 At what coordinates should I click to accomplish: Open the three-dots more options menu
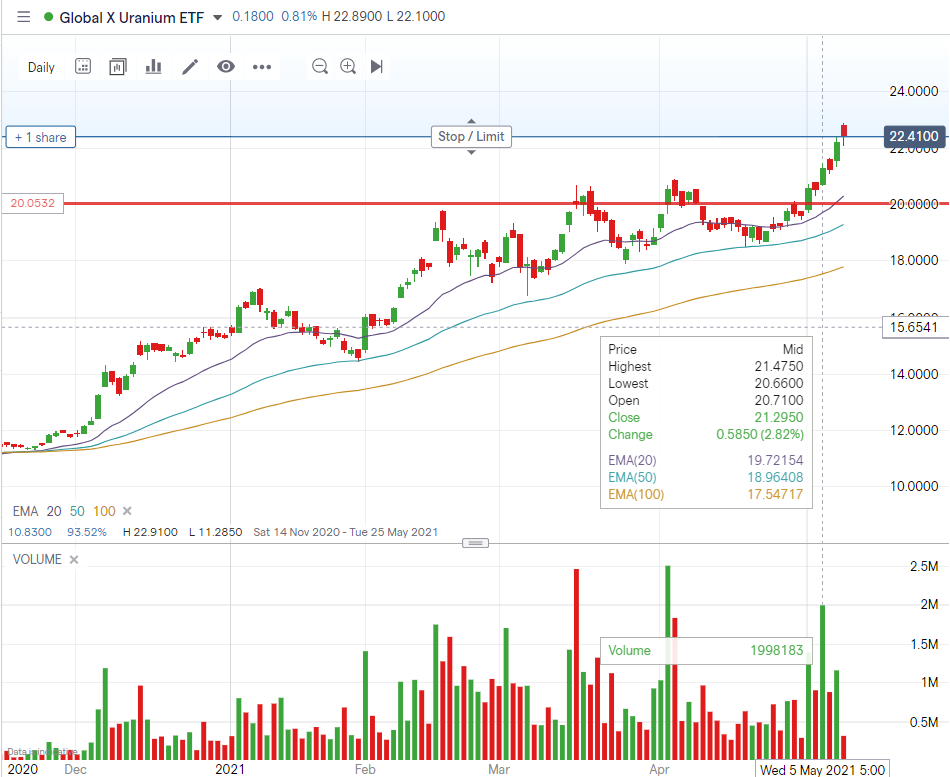pos(262,67)
